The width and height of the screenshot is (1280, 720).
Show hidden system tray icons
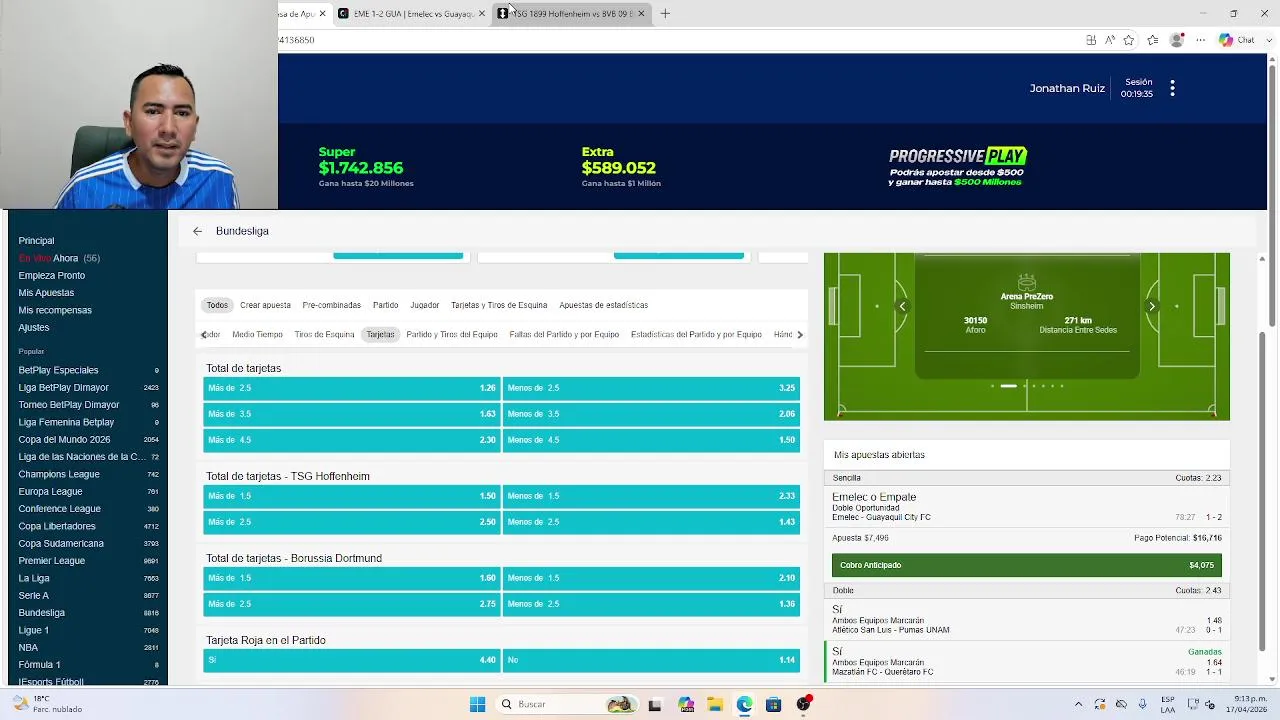click(x=1078, y=704)
